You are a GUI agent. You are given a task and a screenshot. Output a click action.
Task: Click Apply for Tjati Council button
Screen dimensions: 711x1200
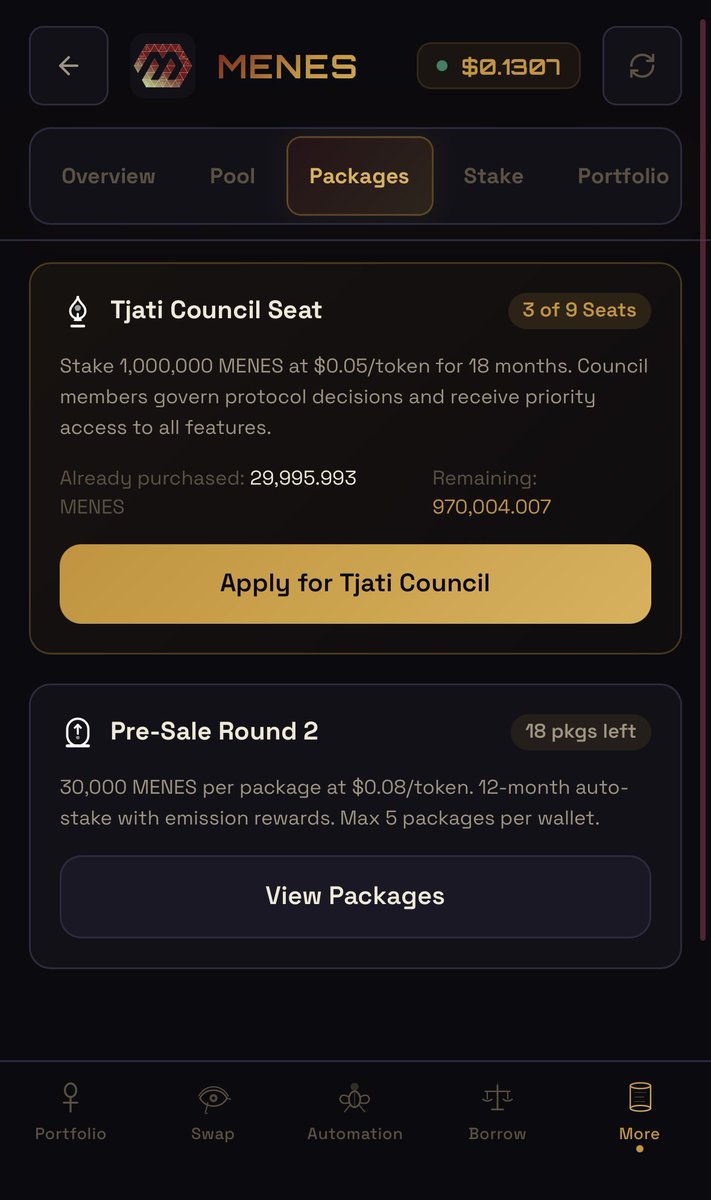point(355,583)
